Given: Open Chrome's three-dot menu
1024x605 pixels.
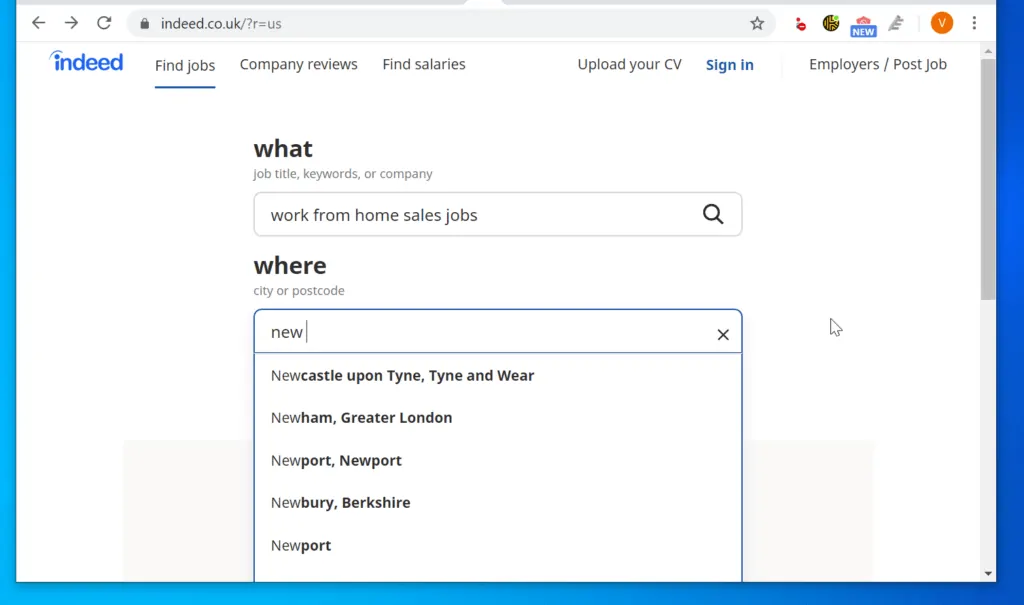Looking at the screenshot, I should (975, 22).
